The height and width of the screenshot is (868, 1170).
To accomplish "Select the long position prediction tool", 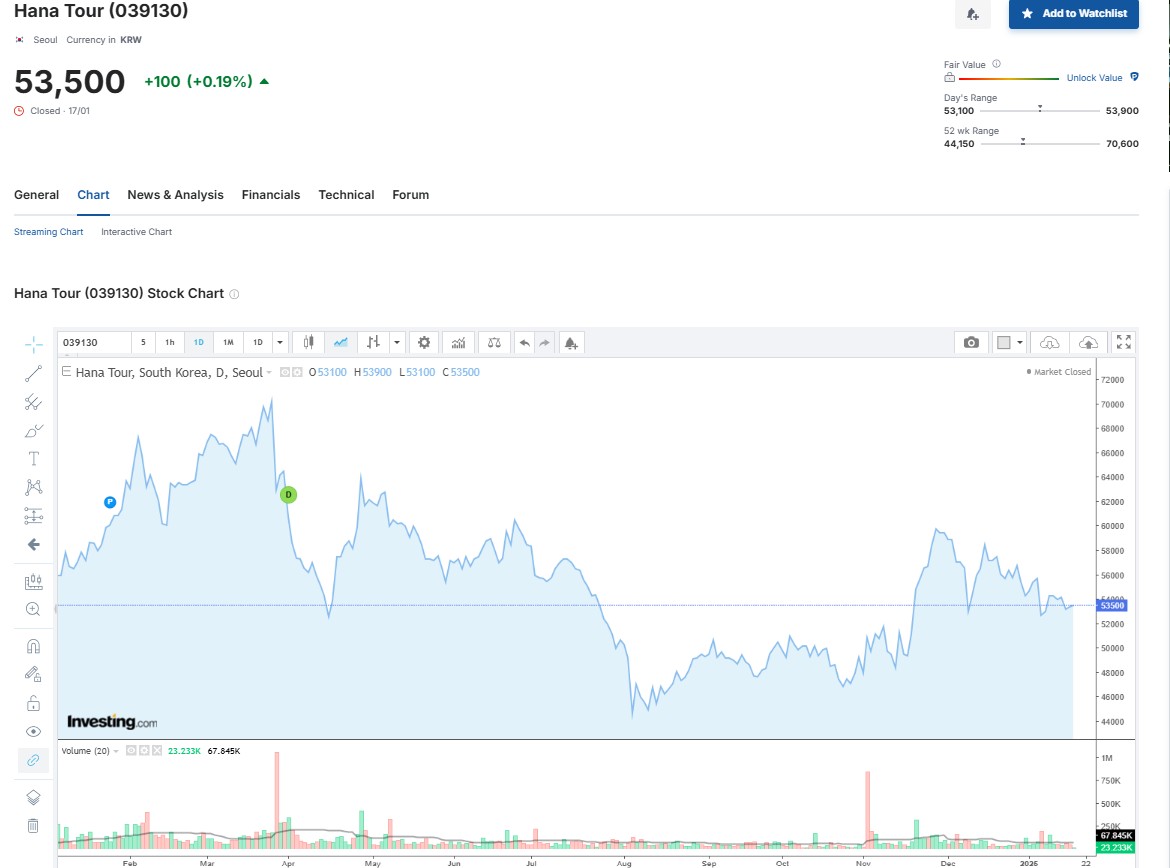I will click(x=34, y=516).
